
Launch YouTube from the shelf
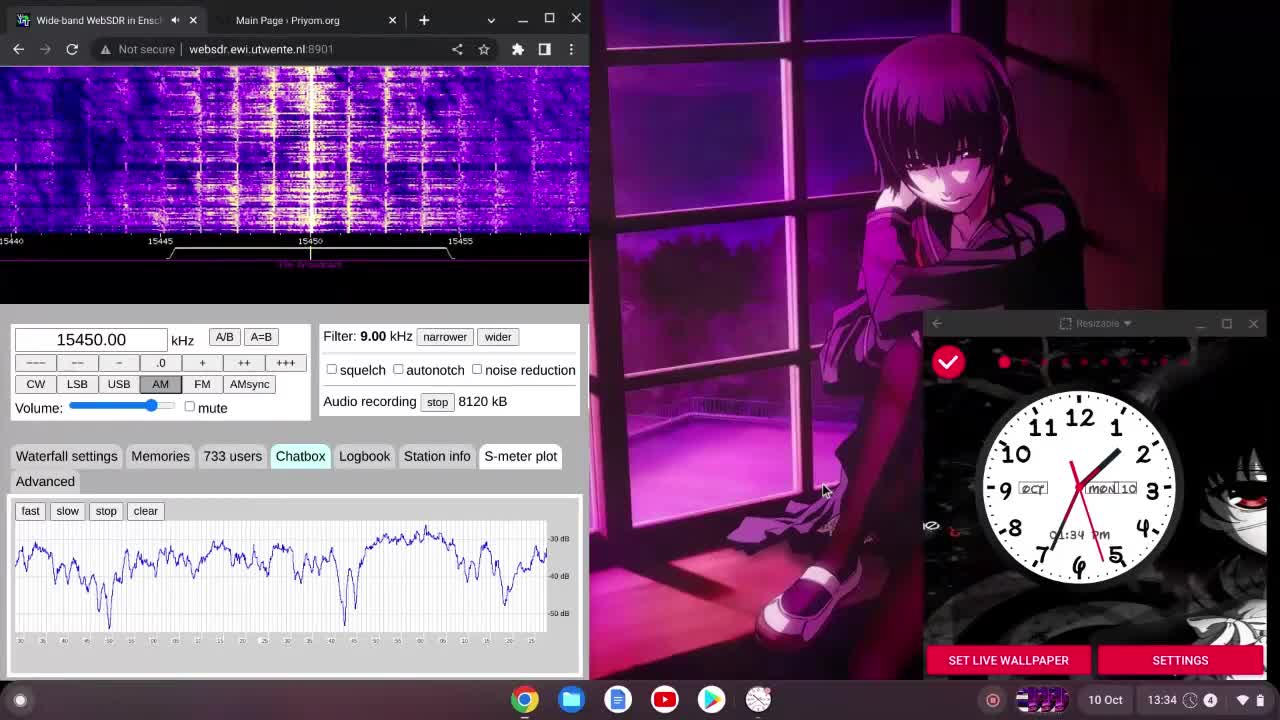pyautogui.click(x=665, y=700)
